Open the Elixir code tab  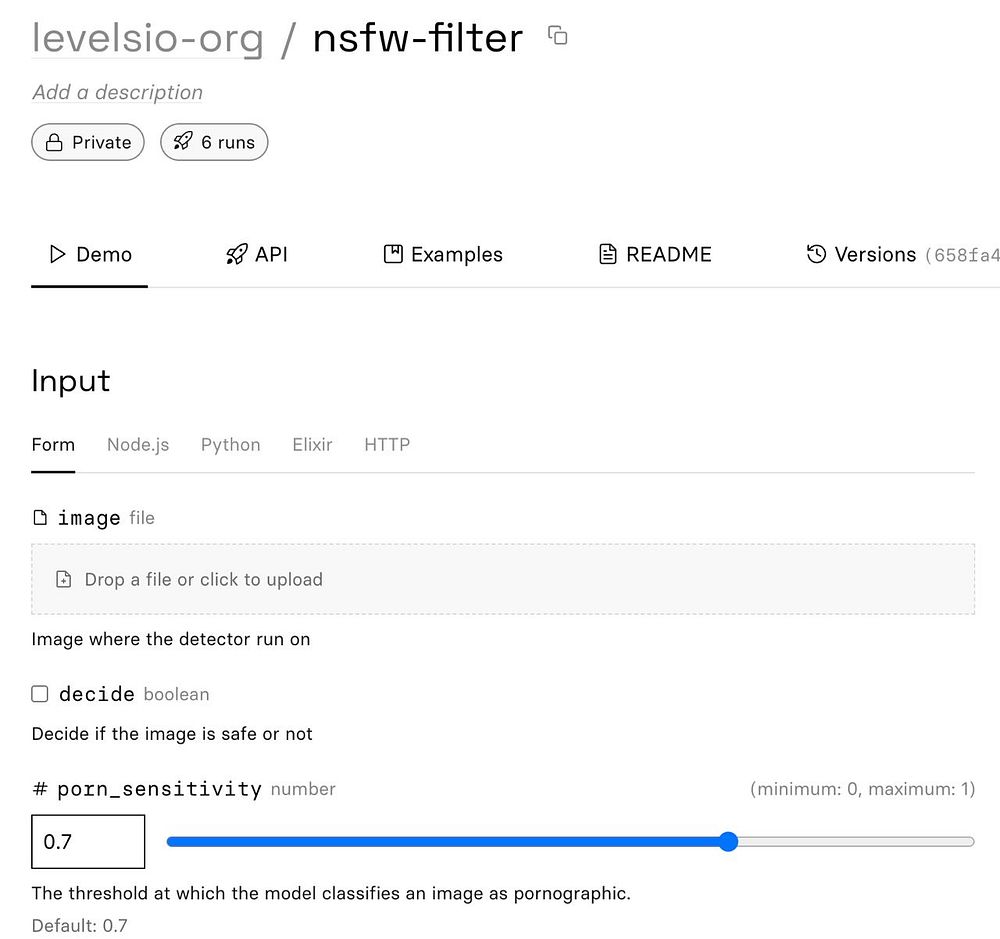(x=312, y=444)
